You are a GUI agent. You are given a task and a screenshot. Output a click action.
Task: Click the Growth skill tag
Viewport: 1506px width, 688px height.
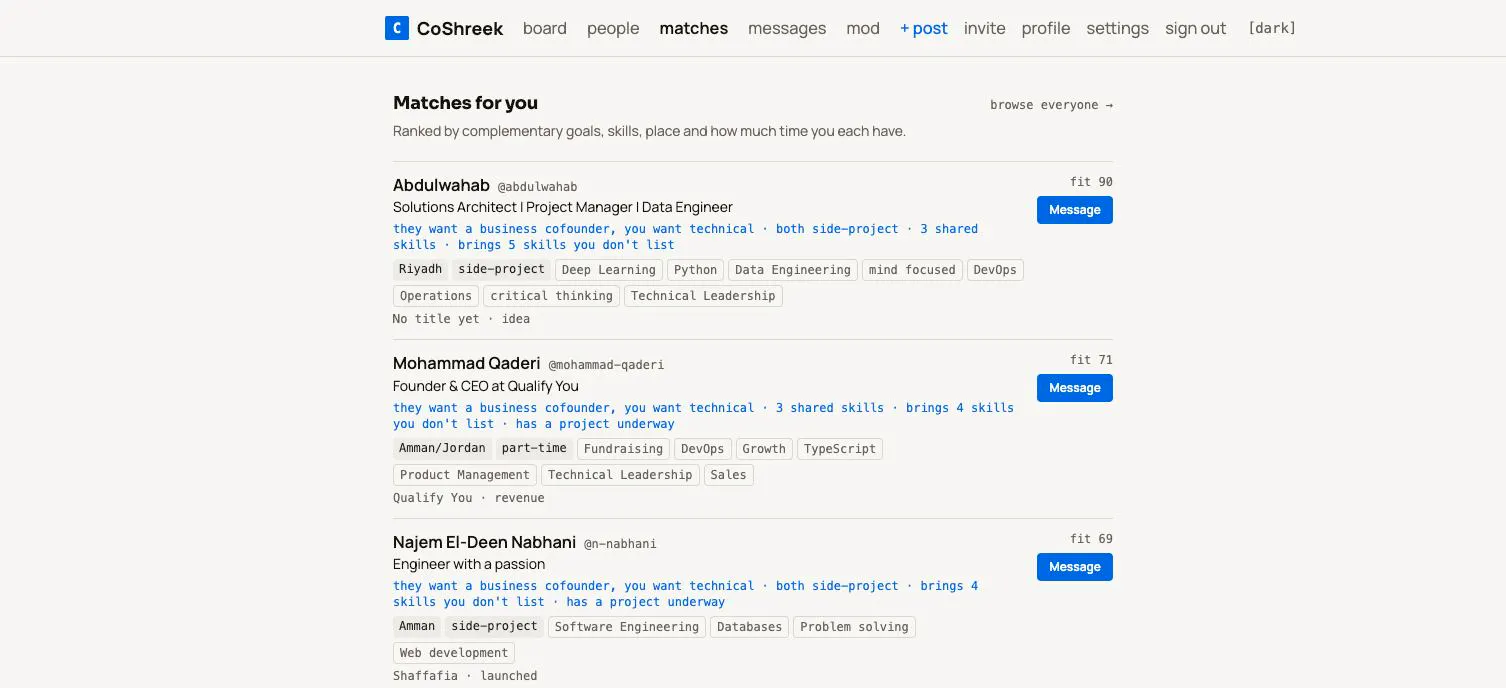click(764, 449)
